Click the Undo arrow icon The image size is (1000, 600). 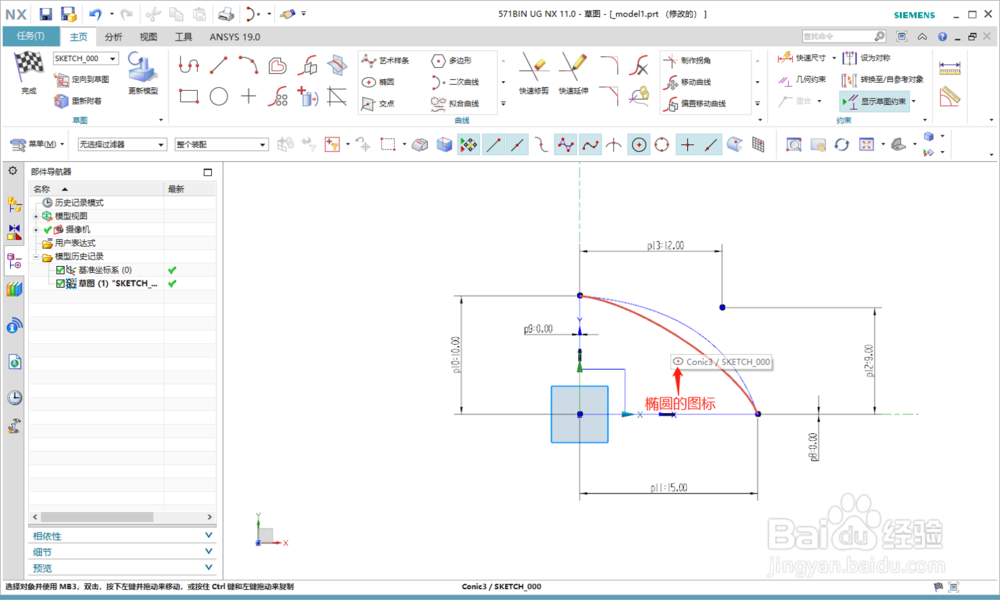(95, 14)
